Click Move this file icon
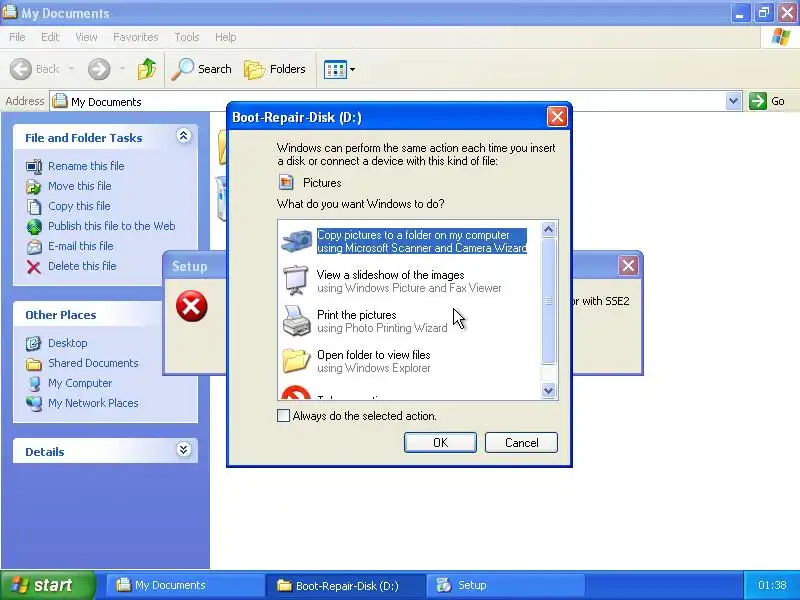This screenshot has width=800, height=600. (34, 187)
